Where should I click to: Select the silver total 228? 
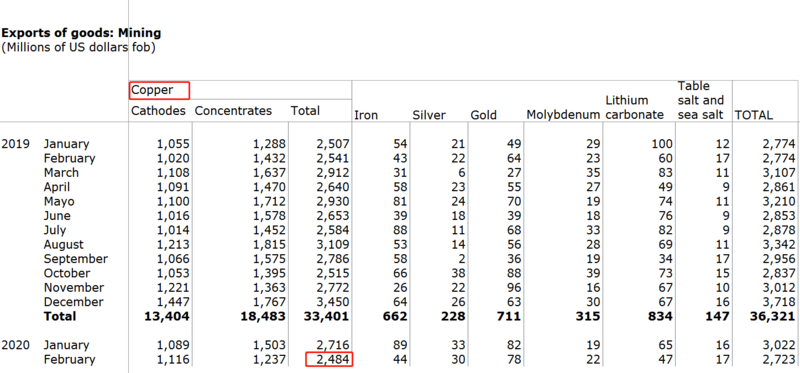click(x=453, y=316)
